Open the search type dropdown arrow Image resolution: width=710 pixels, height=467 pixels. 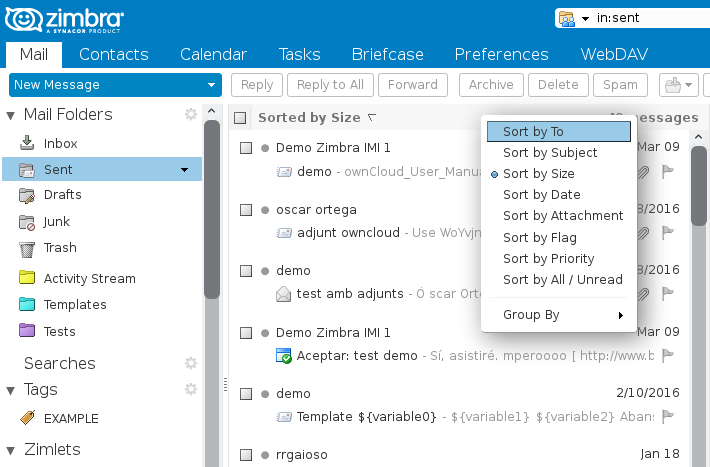tap(585, 19)
